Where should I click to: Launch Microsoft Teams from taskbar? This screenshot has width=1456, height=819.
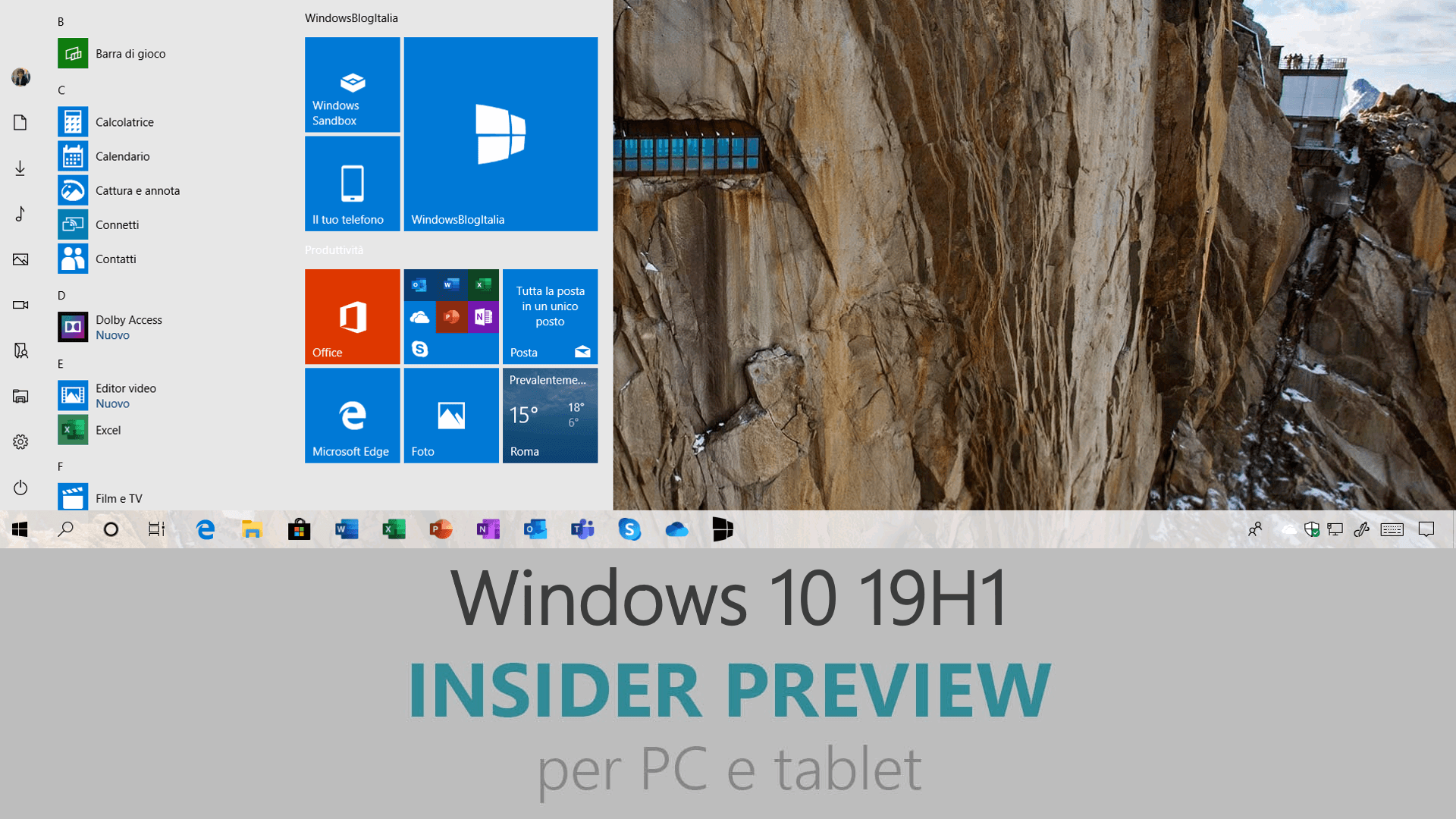(x=582, y=529)
